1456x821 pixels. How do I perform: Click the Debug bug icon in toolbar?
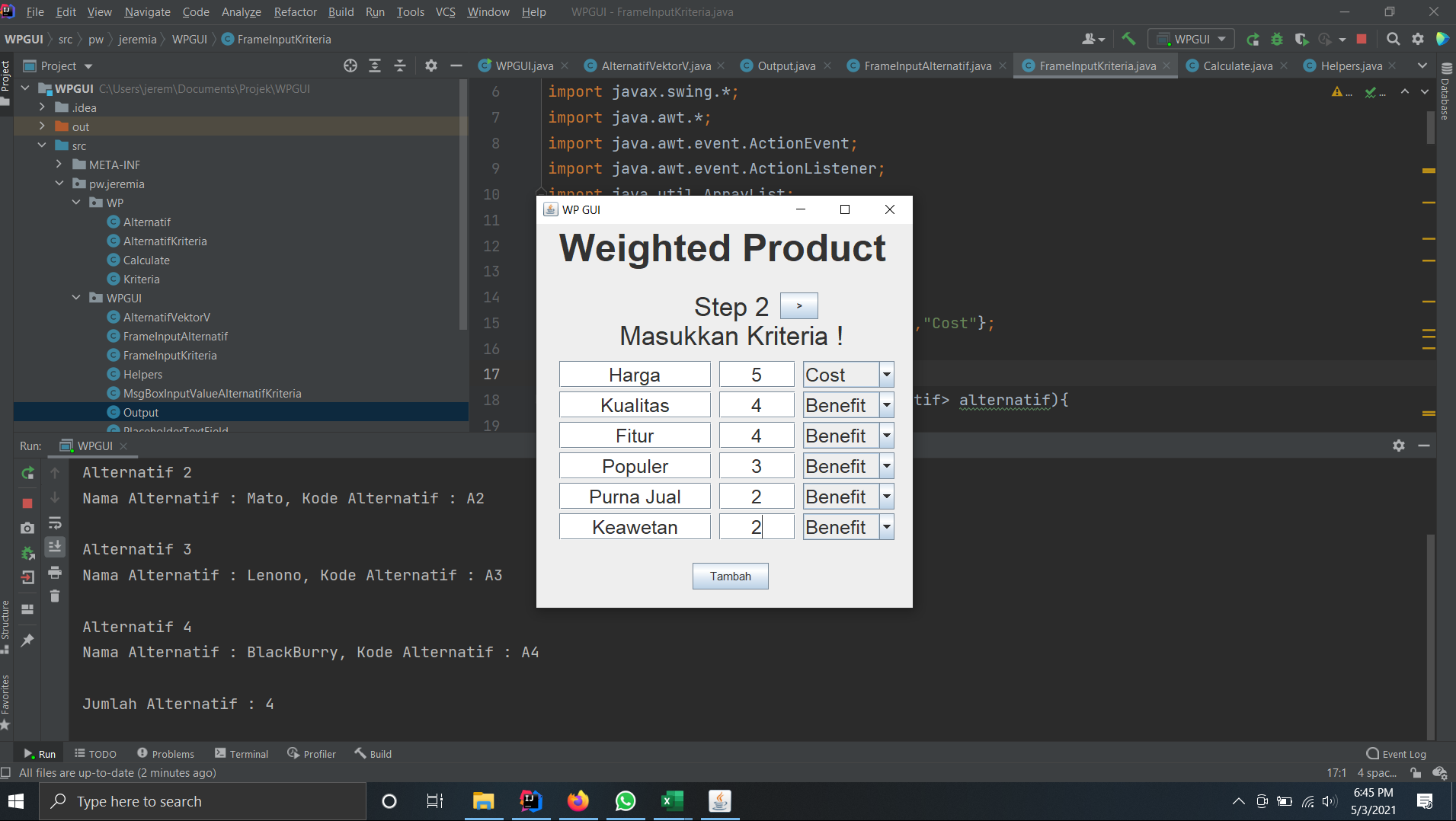(x=1277, y=39)
